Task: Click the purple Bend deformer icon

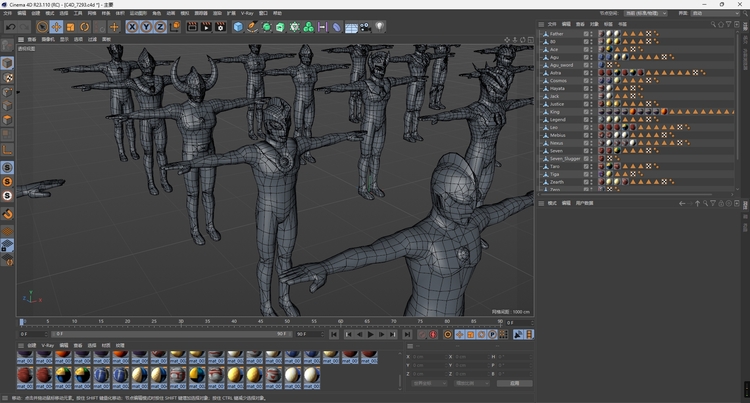Action: click(337, 27)
